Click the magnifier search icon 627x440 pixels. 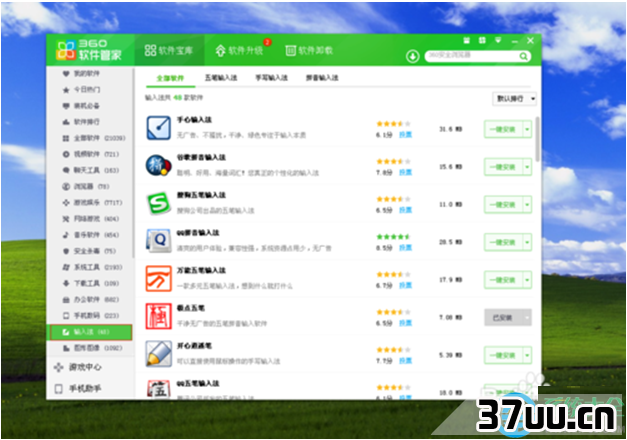pos(523,56)
